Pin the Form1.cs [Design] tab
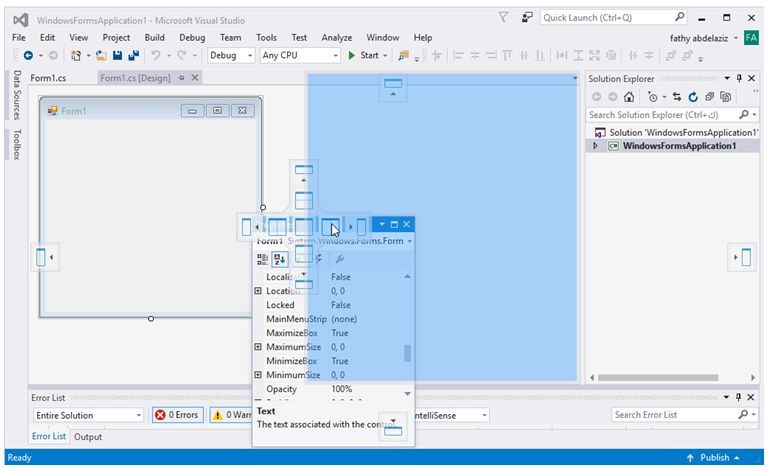The image size is (768, 467). click(182, 78)
